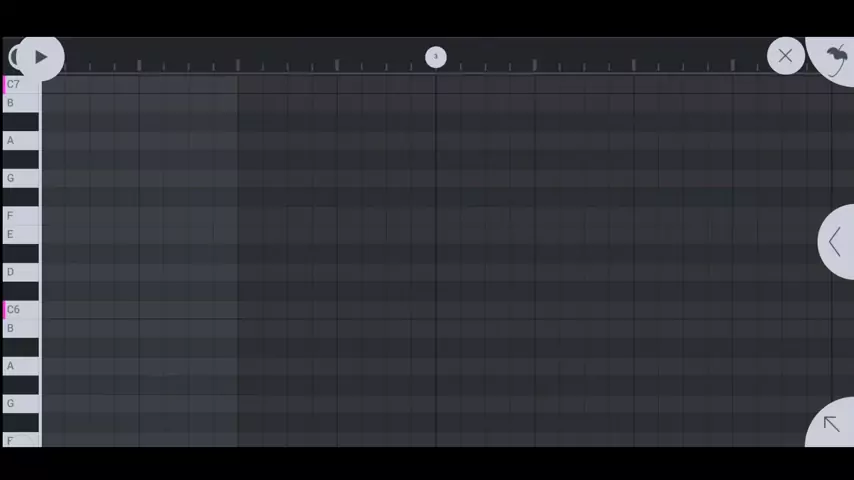Close the piano roll with X button
Screen dimensions: 854x480
pos(785,57)
